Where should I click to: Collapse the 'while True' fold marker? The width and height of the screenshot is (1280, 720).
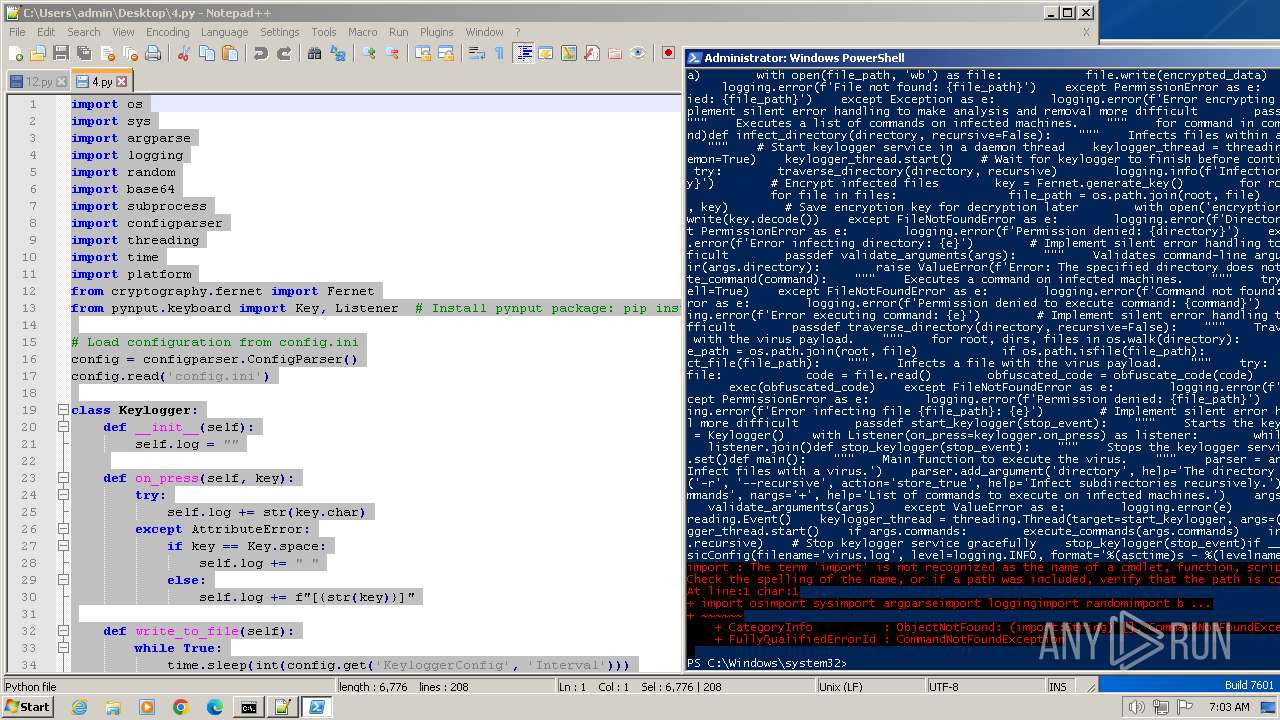tap(63, 648)
